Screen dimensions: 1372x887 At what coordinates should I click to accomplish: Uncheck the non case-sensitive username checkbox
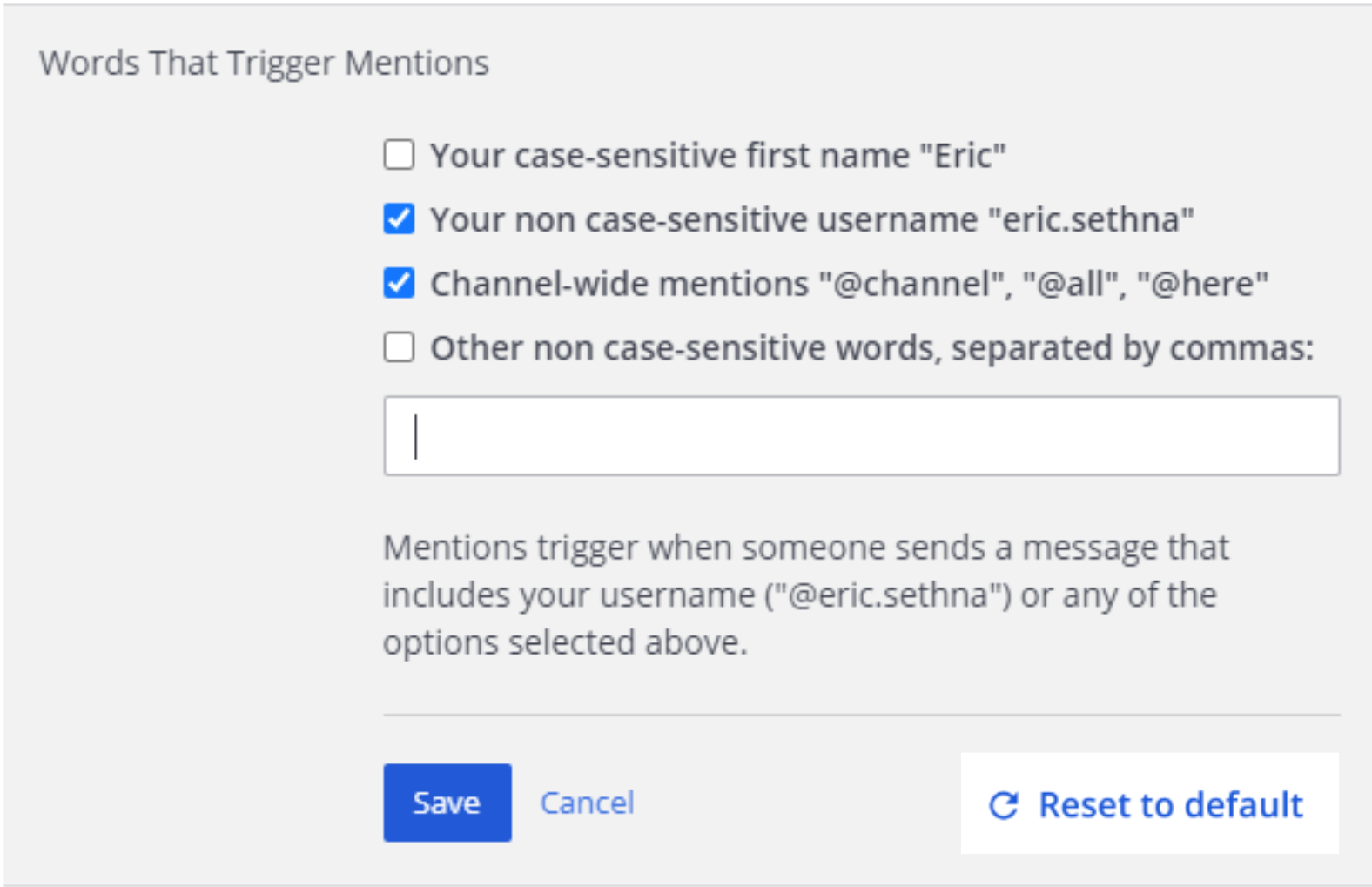399,219
